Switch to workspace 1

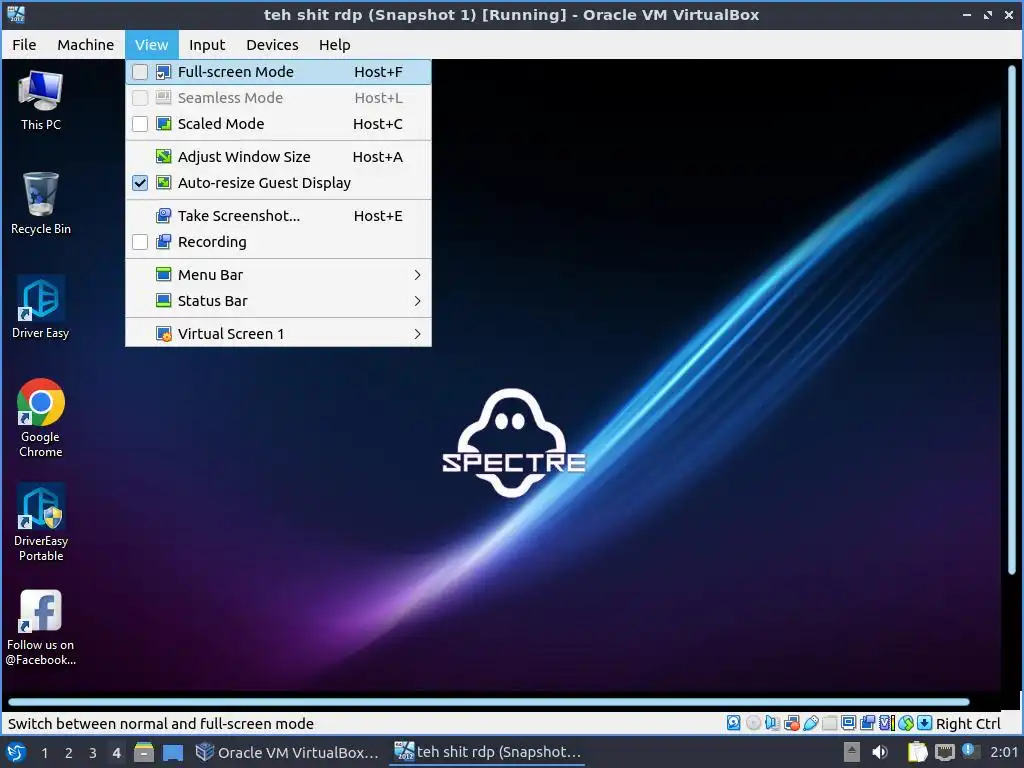pos(44,753)
